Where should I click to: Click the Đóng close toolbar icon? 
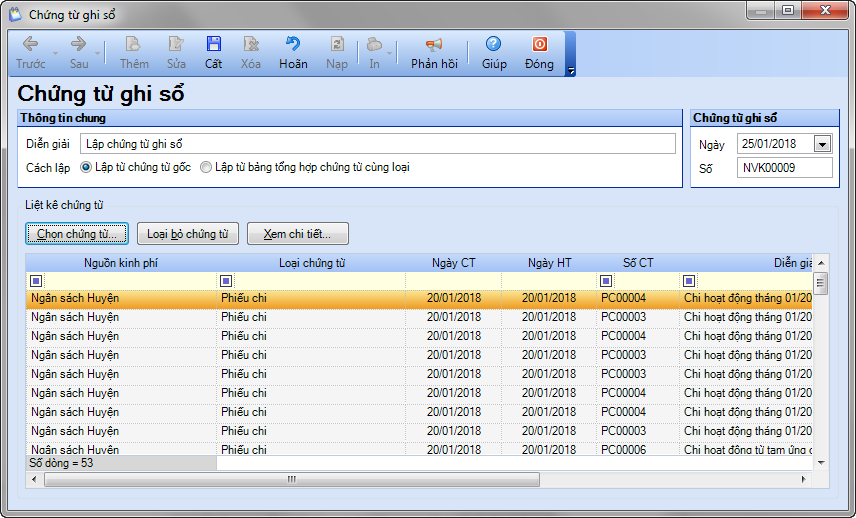coord(539,45)
